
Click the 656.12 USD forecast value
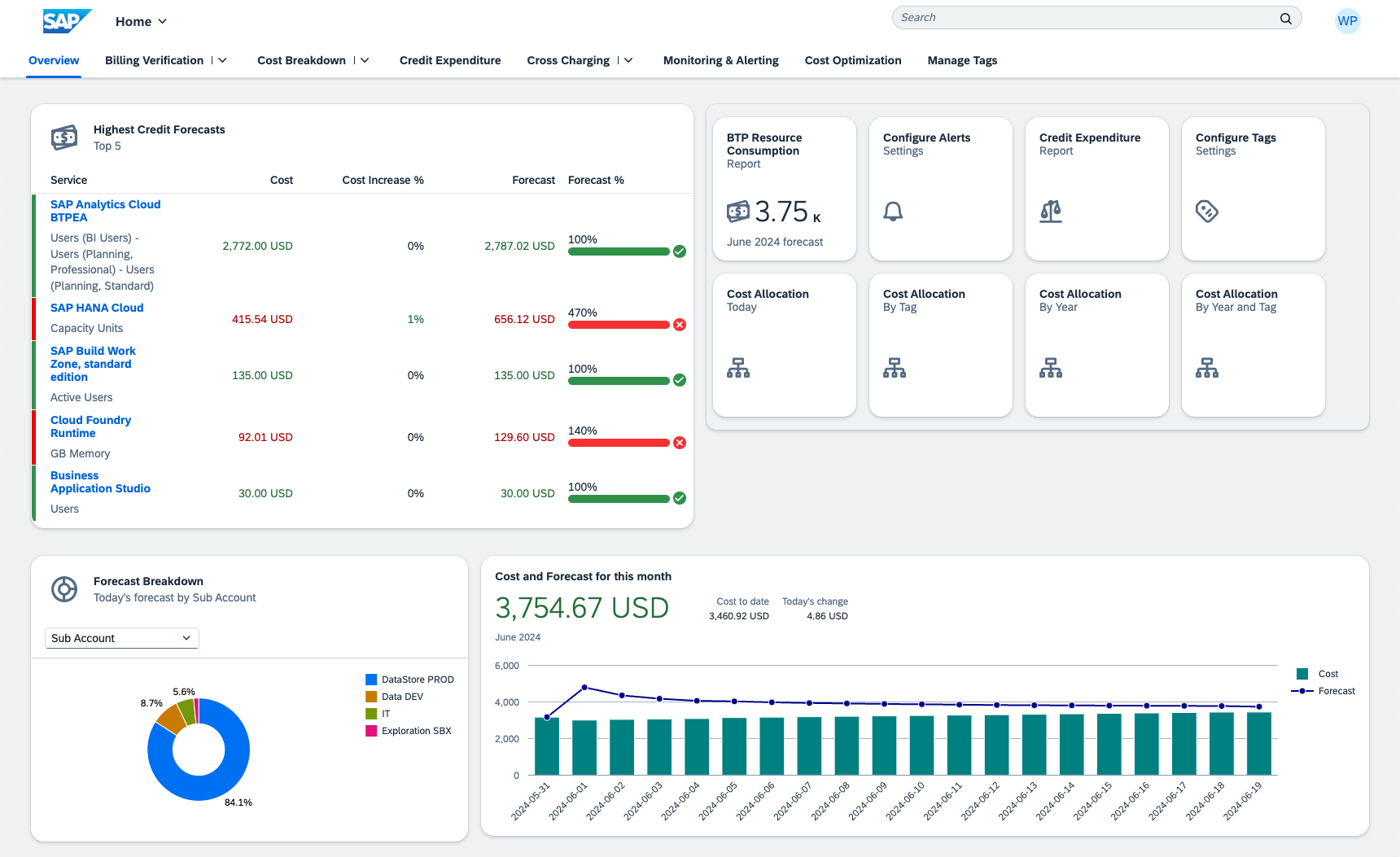[524, 319]
